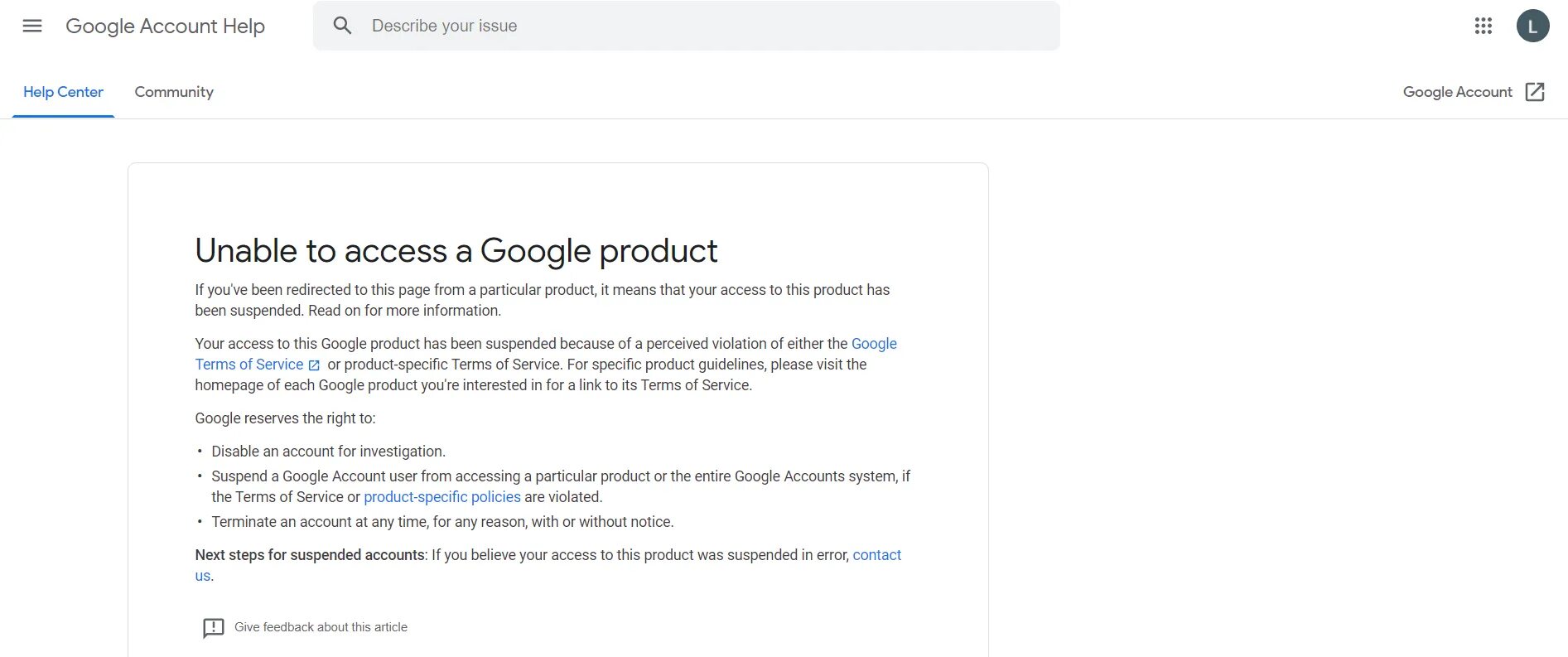
Task: Open the Google Terms of Service link
Action: (248, 365)
